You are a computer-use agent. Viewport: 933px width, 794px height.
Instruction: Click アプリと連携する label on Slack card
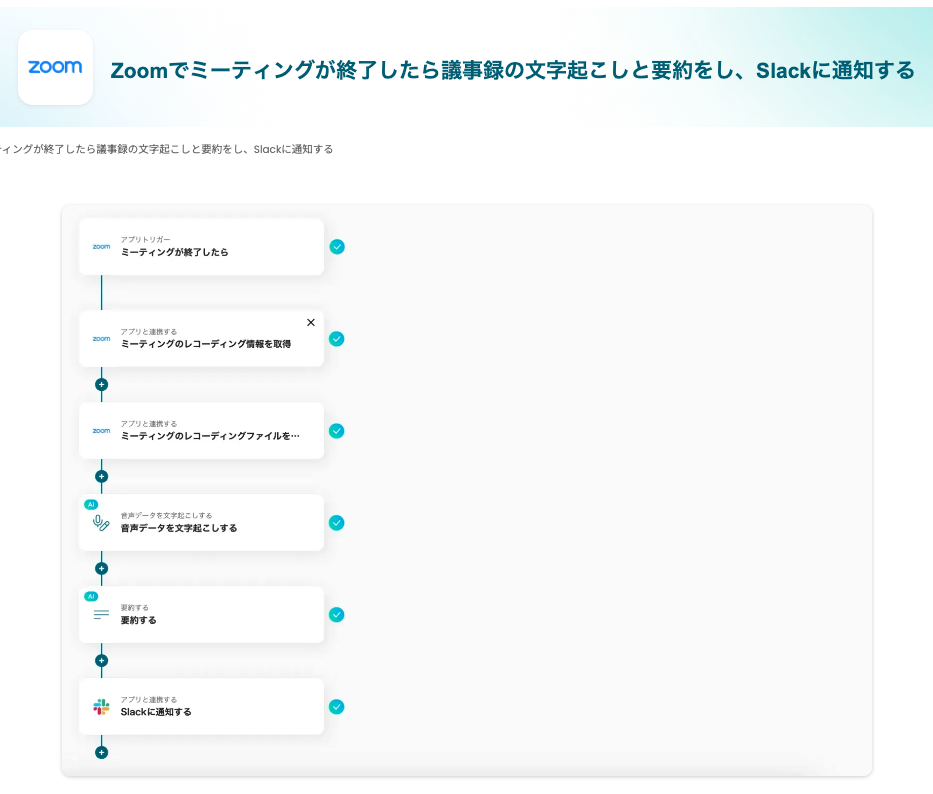pos(149,700)
